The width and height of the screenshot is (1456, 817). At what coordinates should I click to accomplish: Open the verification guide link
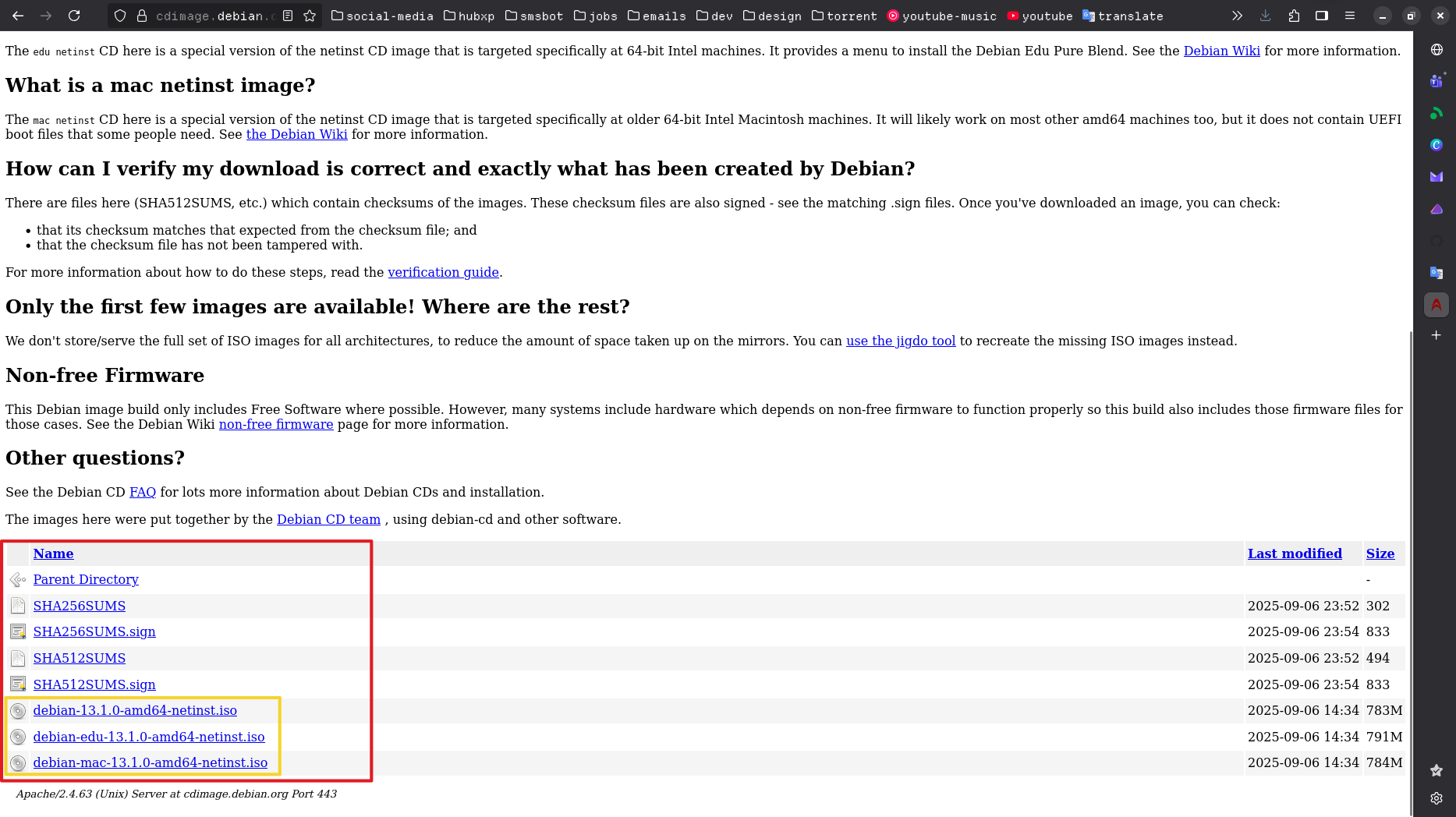(x=443, y=272)
